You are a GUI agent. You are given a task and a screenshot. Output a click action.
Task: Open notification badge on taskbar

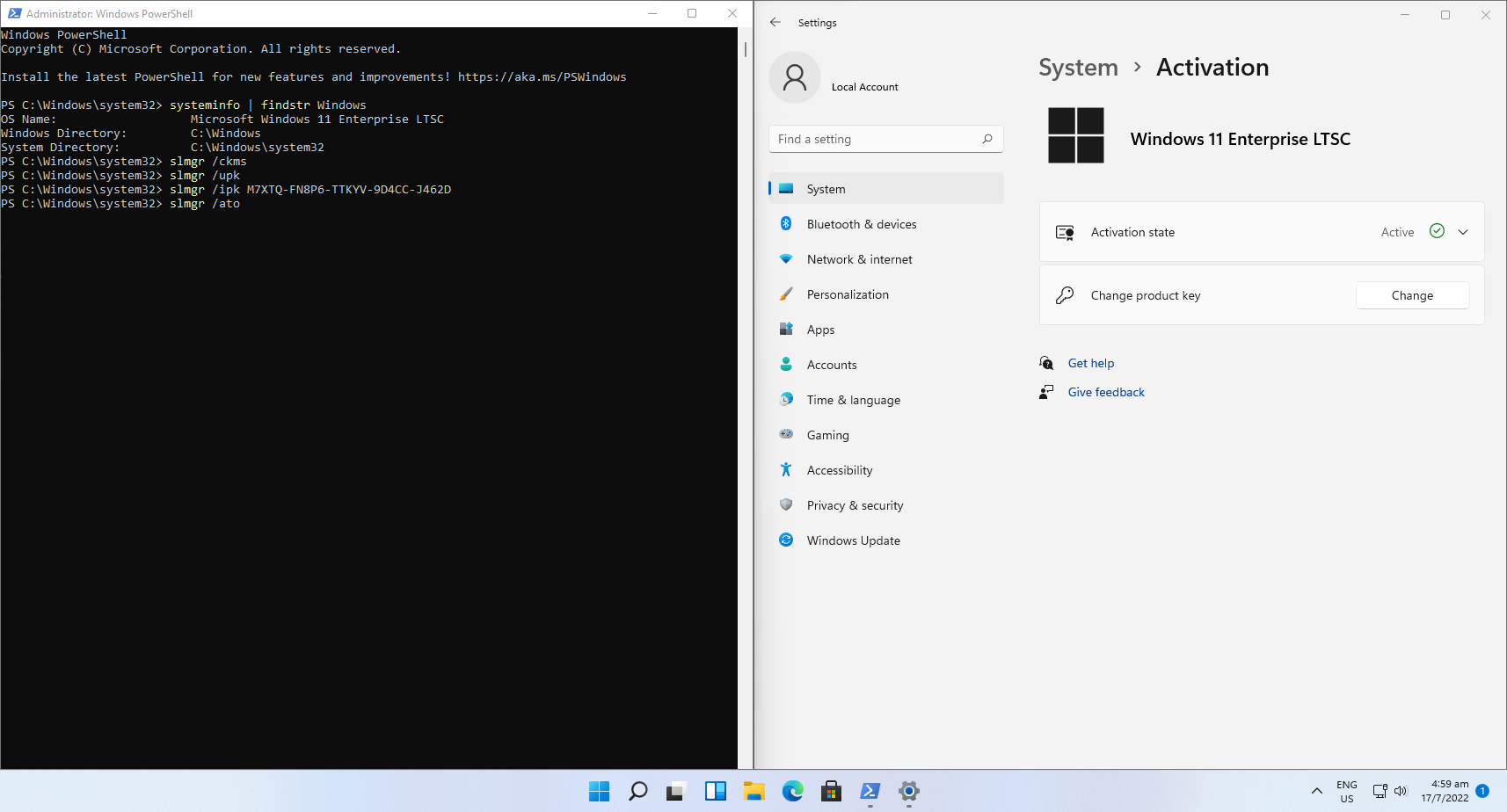point(1482,790)
